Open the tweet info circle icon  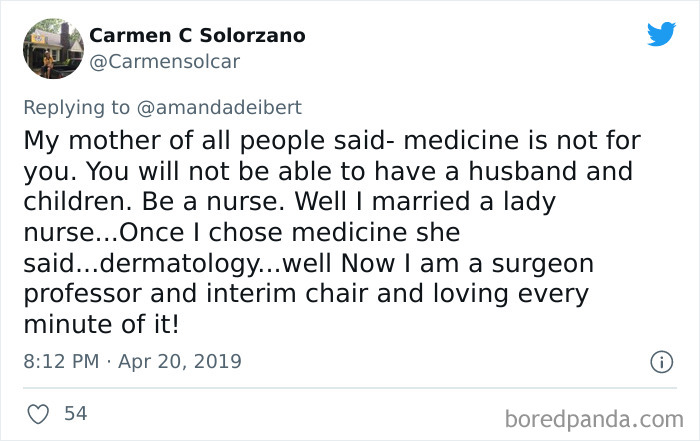point(660,362)
